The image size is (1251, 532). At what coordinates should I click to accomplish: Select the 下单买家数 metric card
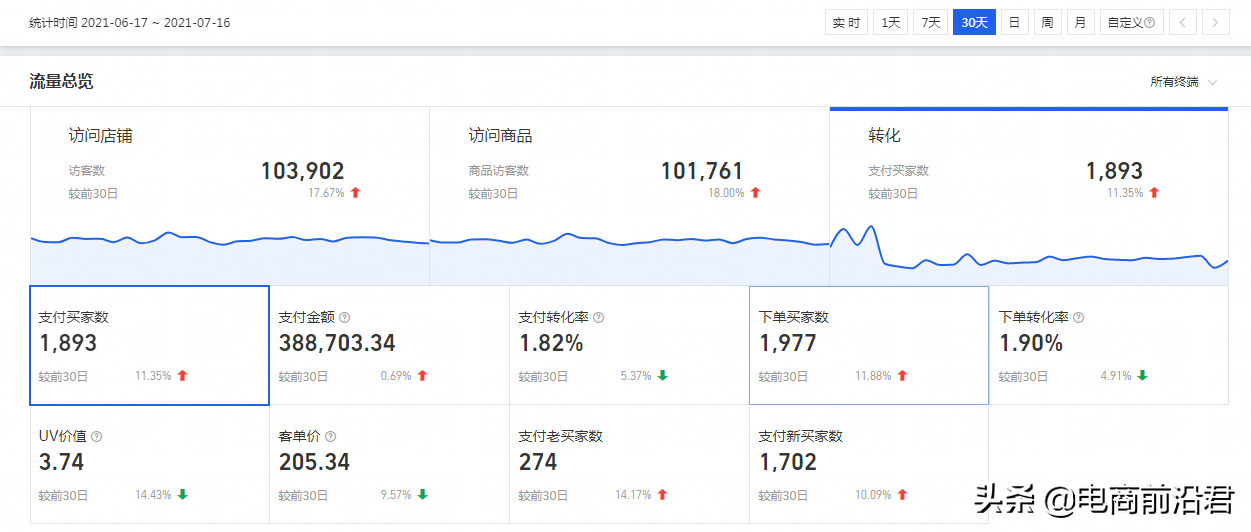(x=869, y=345)
